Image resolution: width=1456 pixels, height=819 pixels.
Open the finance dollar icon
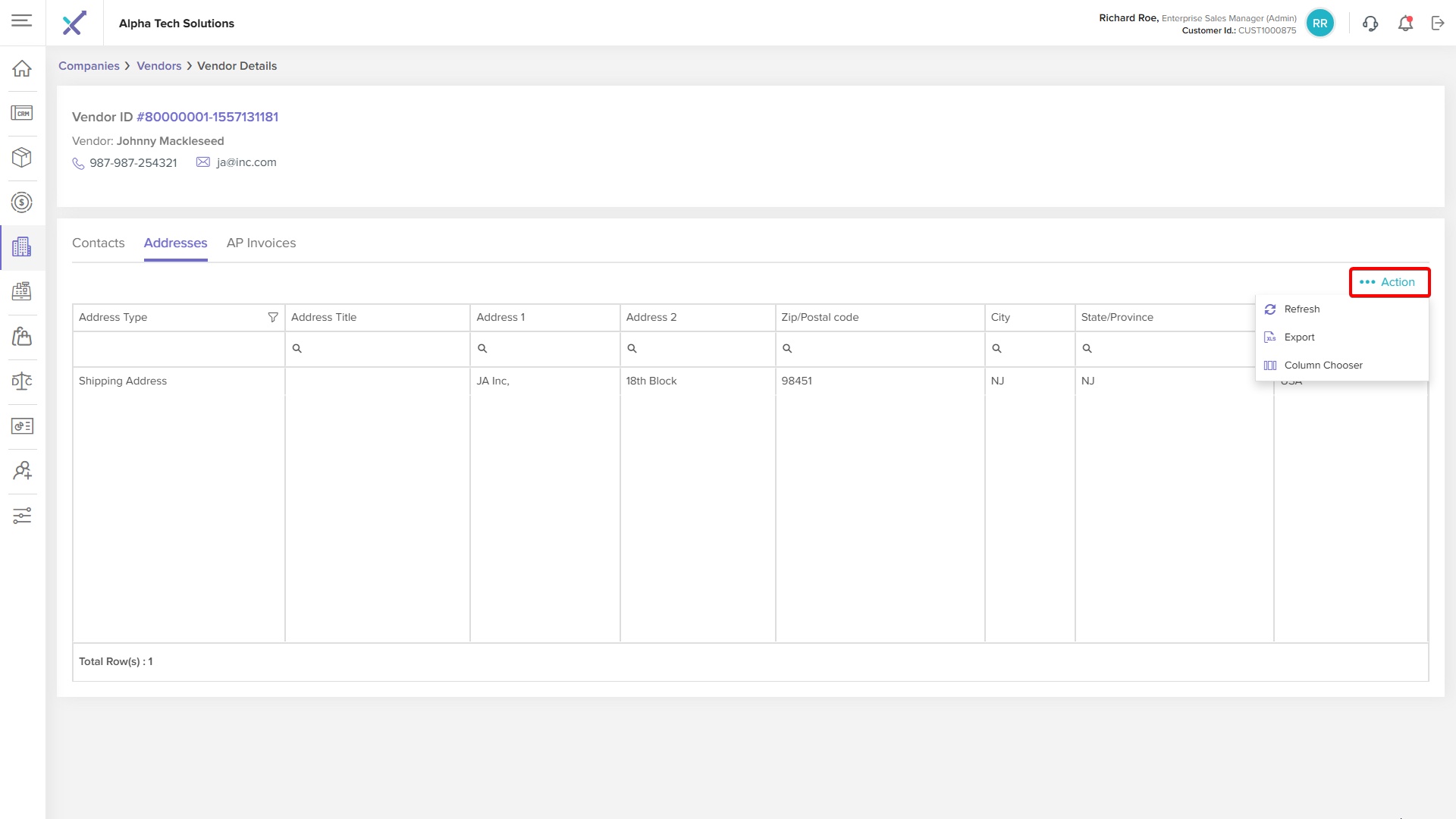tap(22, 202)
